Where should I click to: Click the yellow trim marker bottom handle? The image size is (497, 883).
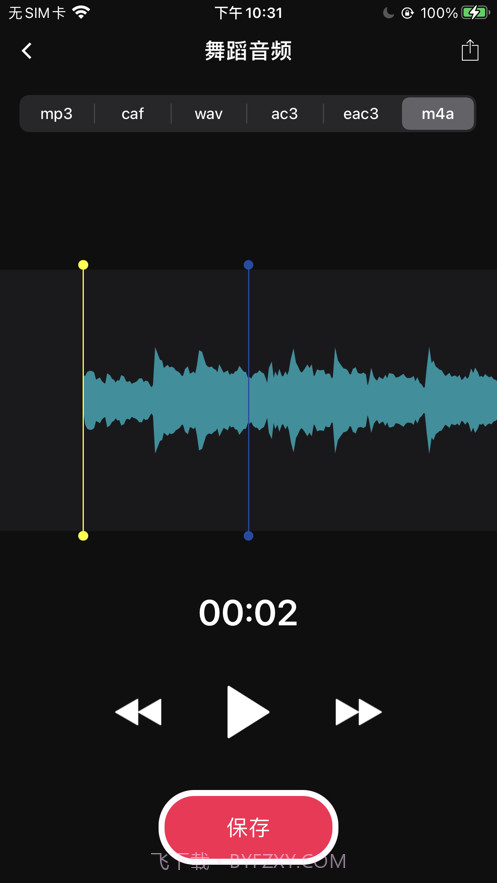pos(83,536)
